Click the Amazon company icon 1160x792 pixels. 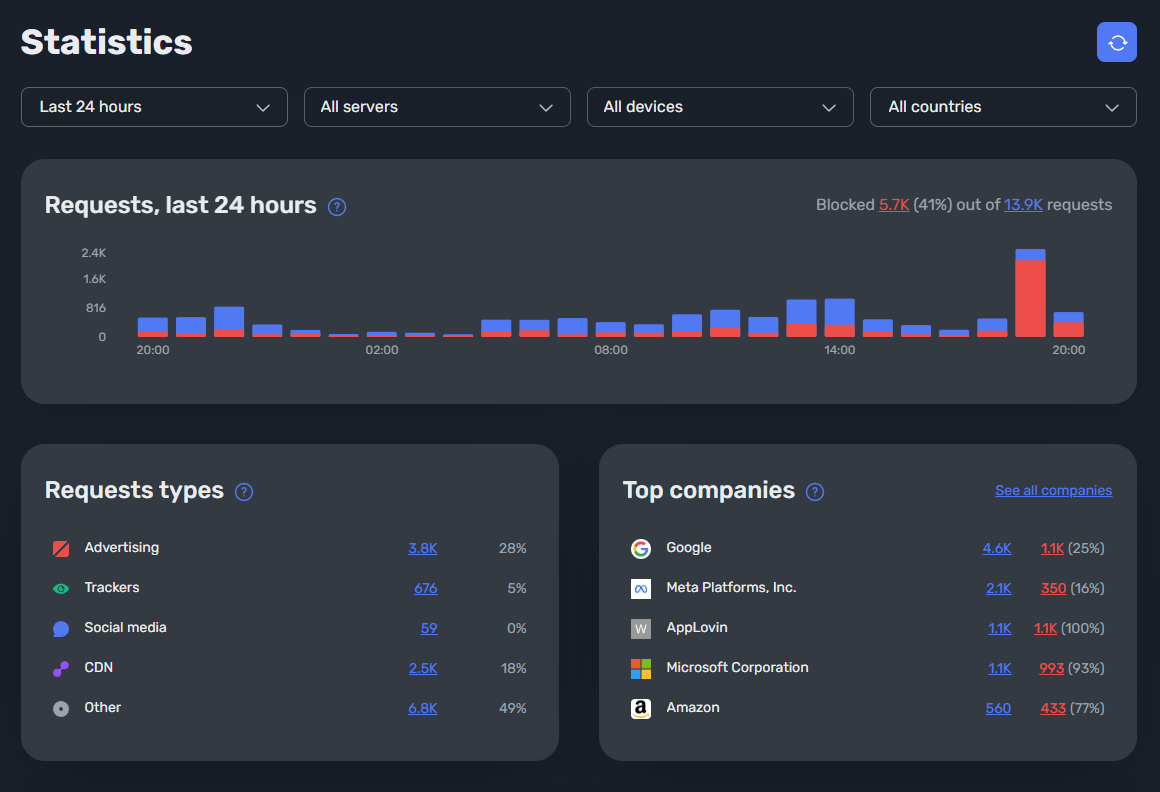641,708
